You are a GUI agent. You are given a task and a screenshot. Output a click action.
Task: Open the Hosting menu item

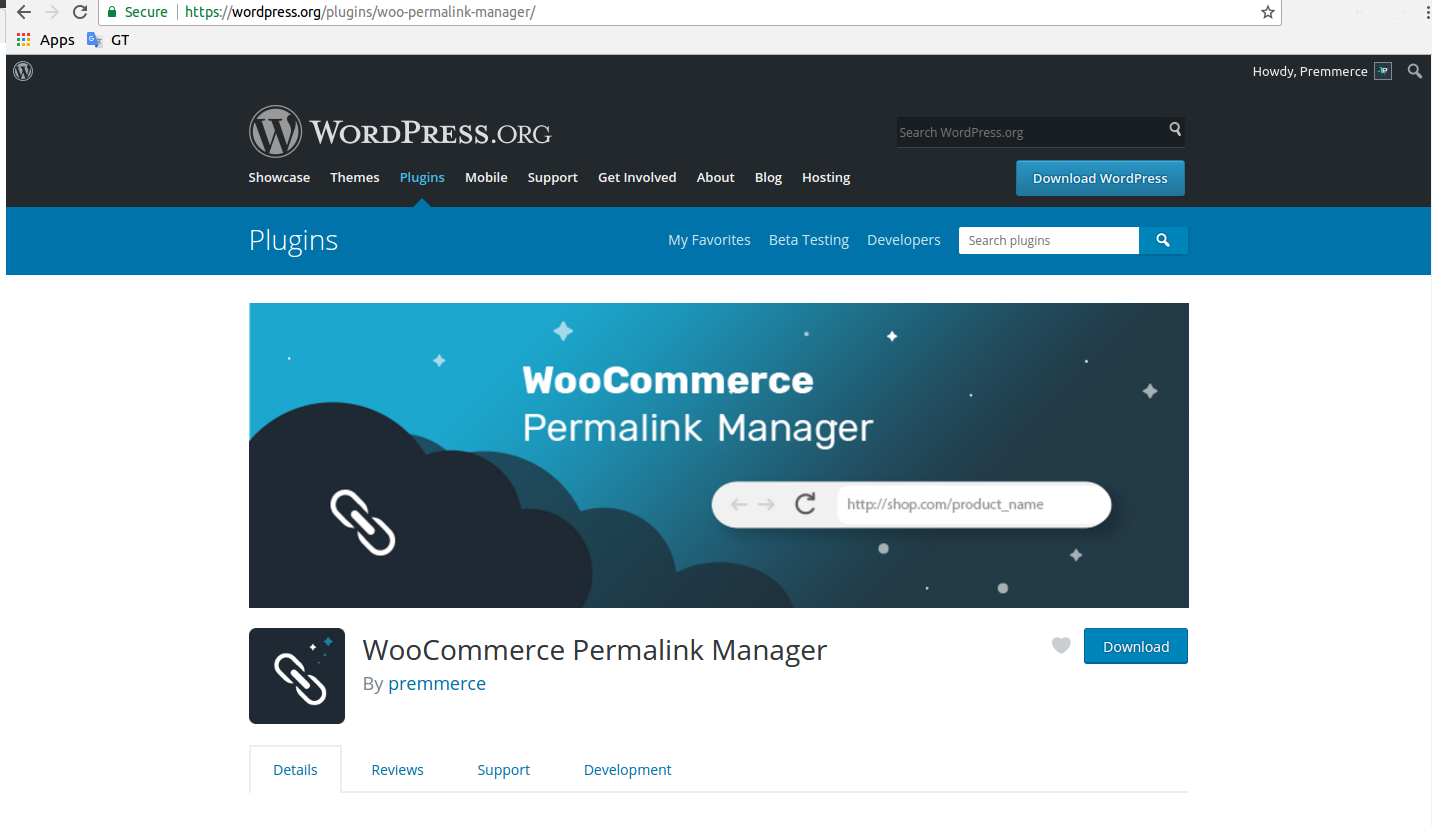point(826,177)
